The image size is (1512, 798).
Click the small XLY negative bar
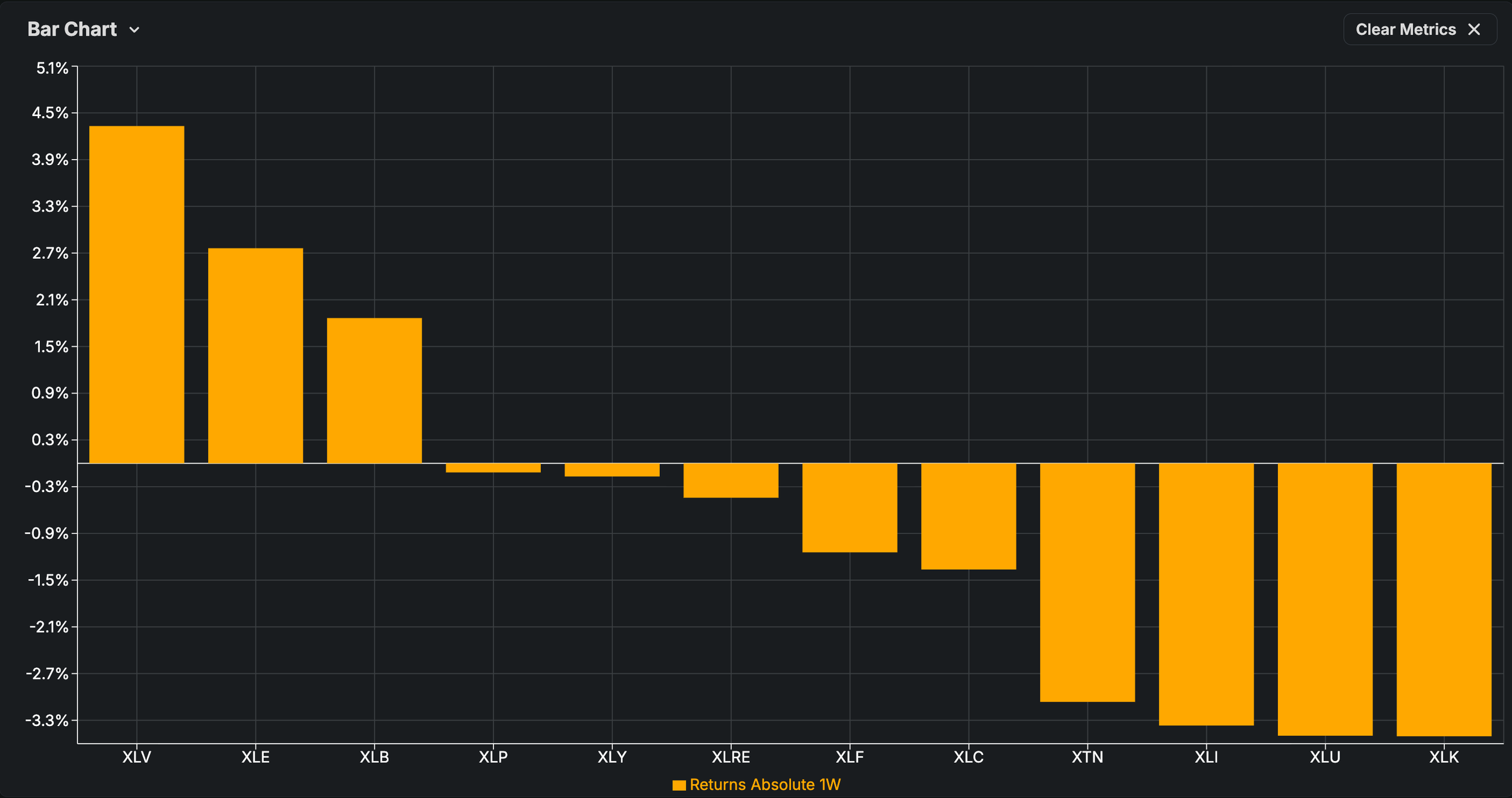point(612,470)
